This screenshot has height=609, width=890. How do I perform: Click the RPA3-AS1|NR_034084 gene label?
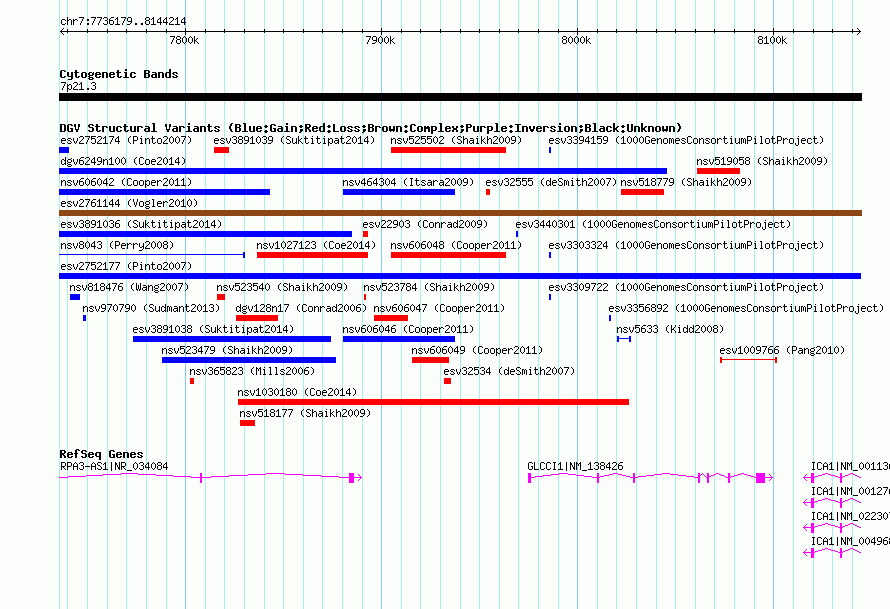pos(114,467)
